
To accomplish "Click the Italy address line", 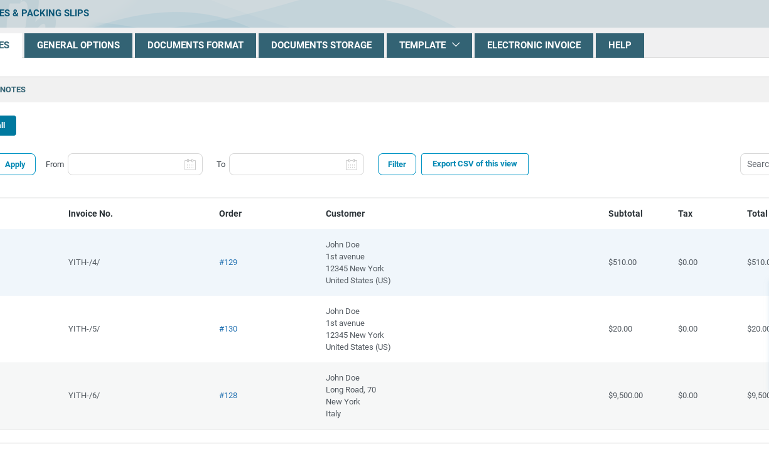I will (333, 414).
